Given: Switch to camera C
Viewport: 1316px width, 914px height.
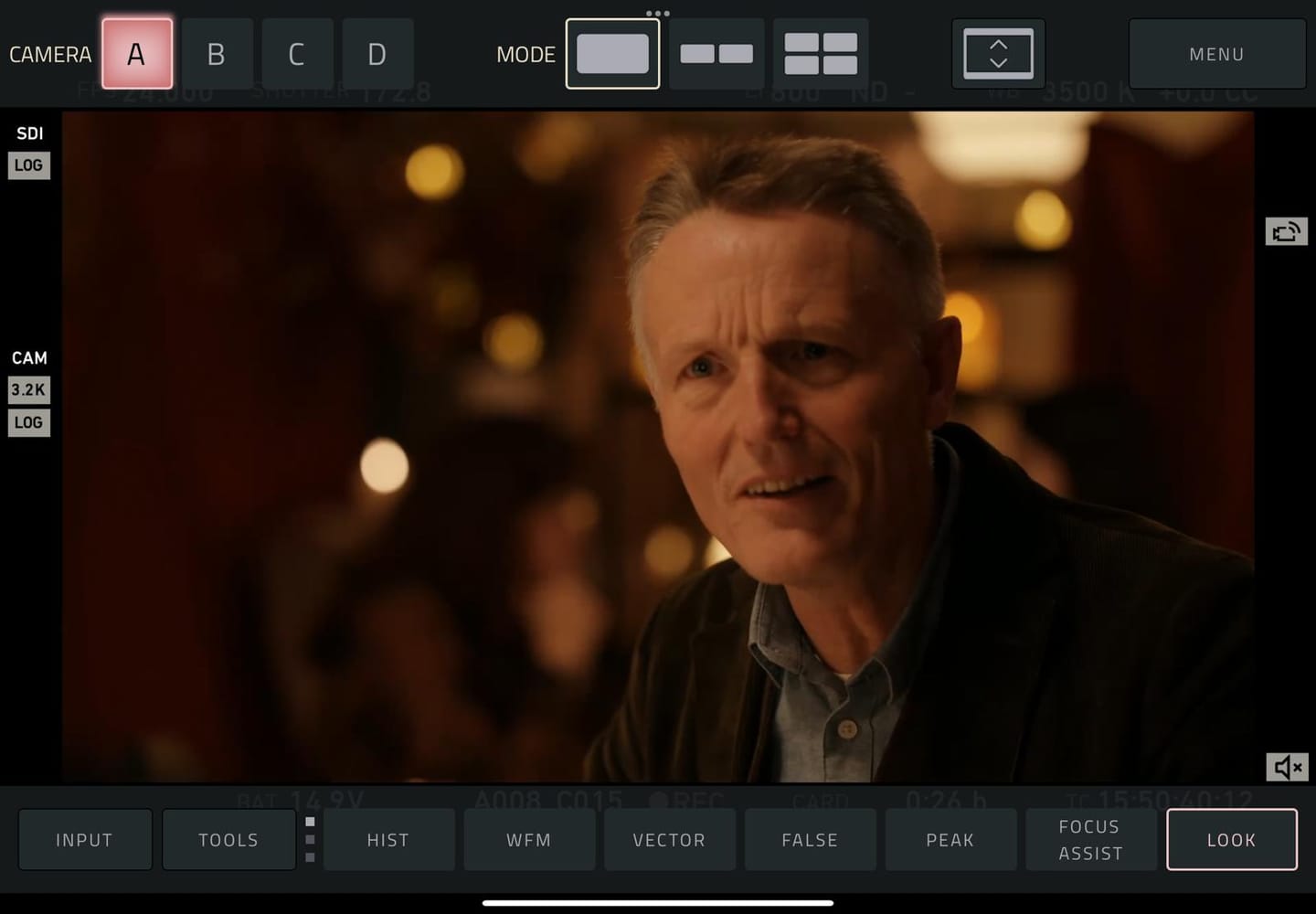Looking at the screenshot, I should click(x=297, y=54).
